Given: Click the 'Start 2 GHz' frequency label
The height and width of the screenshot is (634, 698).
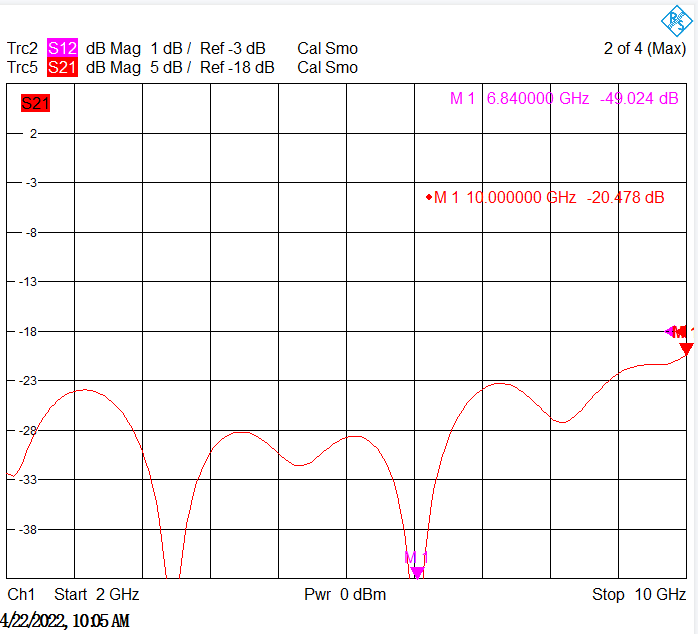Looking at the screenshot, I should point(97,594).
